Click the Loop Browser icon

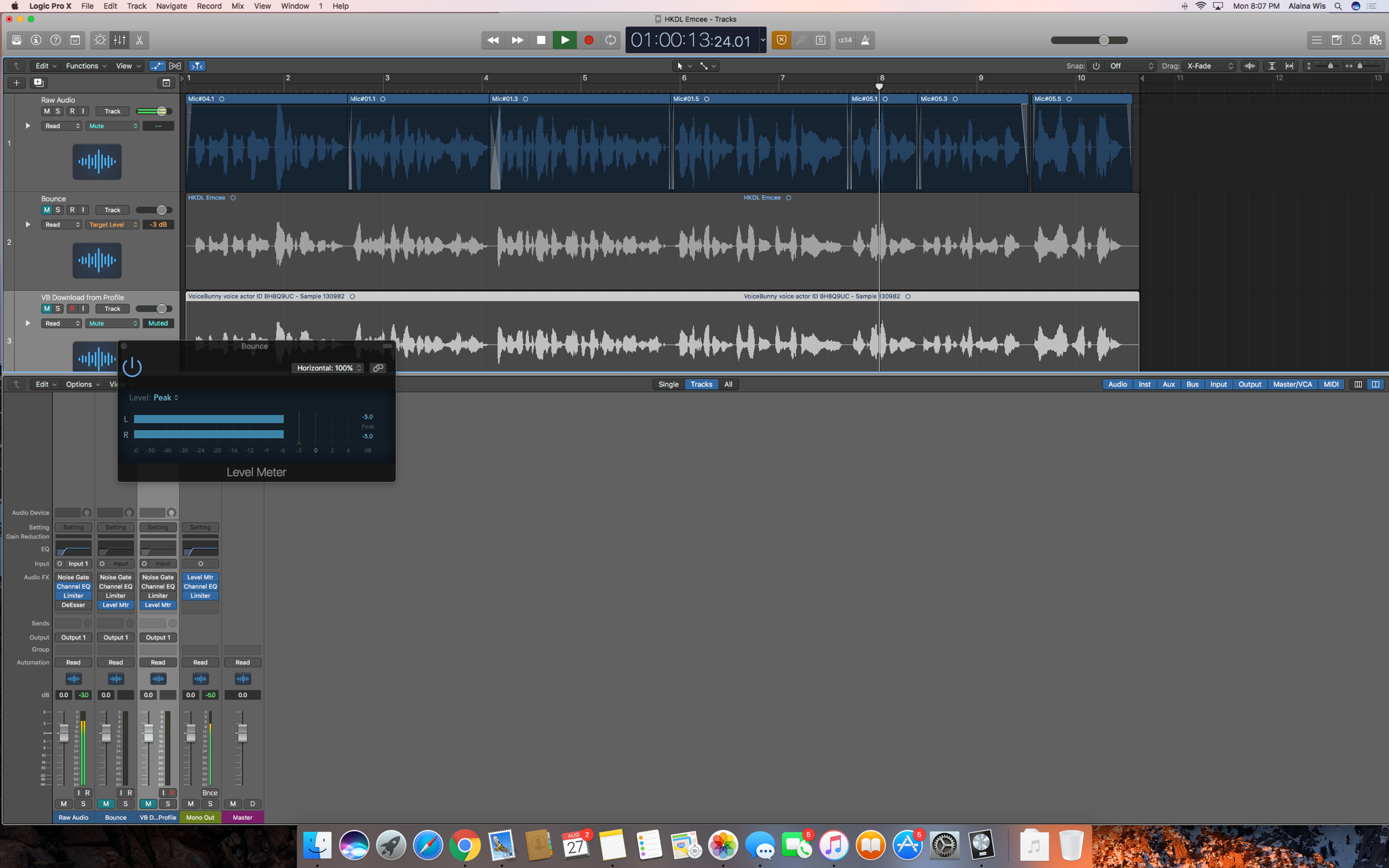[1356, 40]
